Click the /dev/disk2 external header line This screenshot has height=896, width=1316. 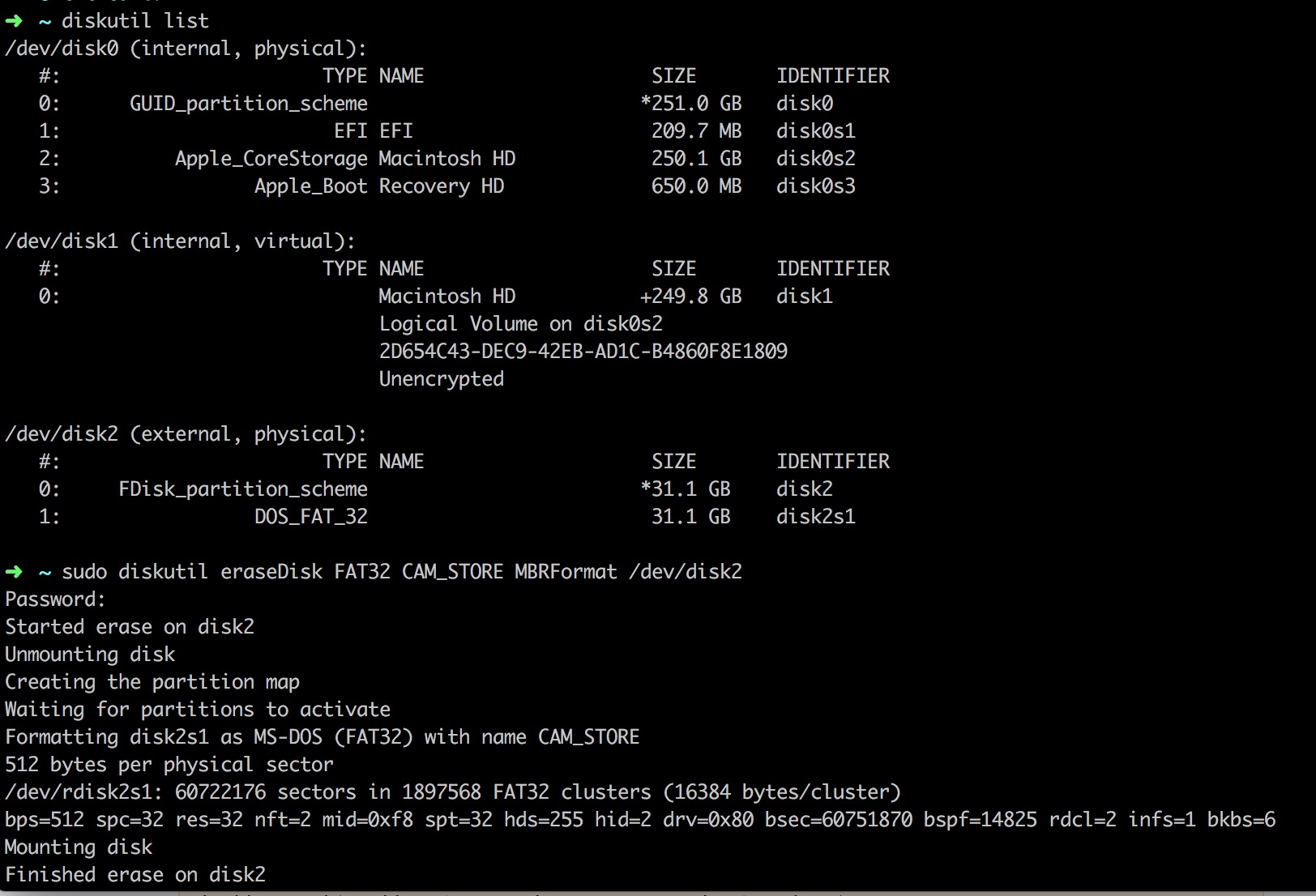tap(186, 434)
